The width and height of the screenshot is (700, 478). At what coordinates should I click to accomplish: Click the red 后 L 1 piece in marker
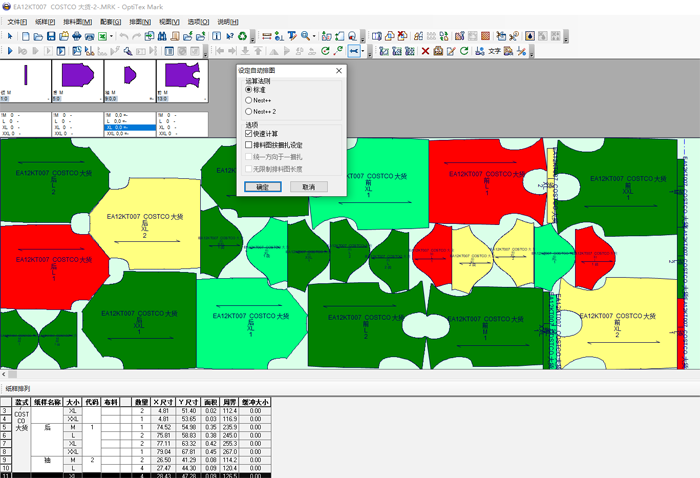54,266
